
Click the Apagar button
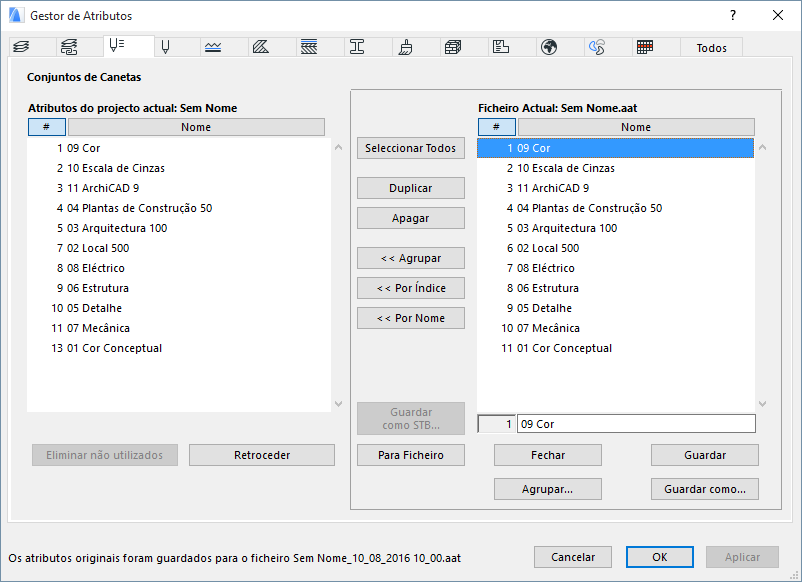[411, 218]
